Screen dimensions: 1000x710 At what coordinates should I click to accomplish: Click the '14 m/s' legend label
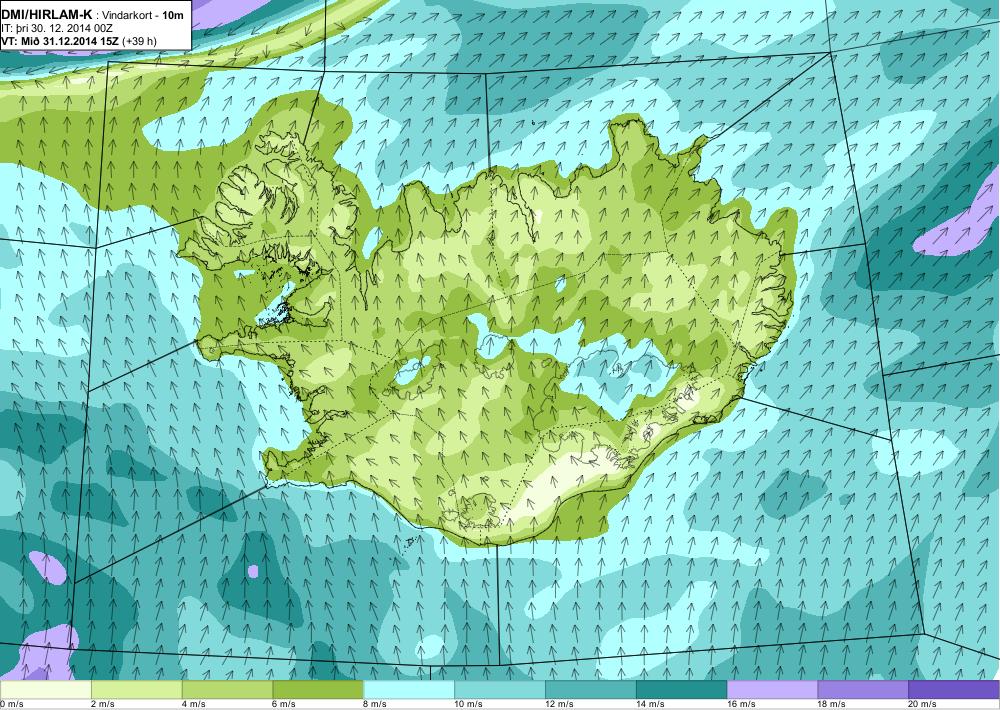pos(651,704)
